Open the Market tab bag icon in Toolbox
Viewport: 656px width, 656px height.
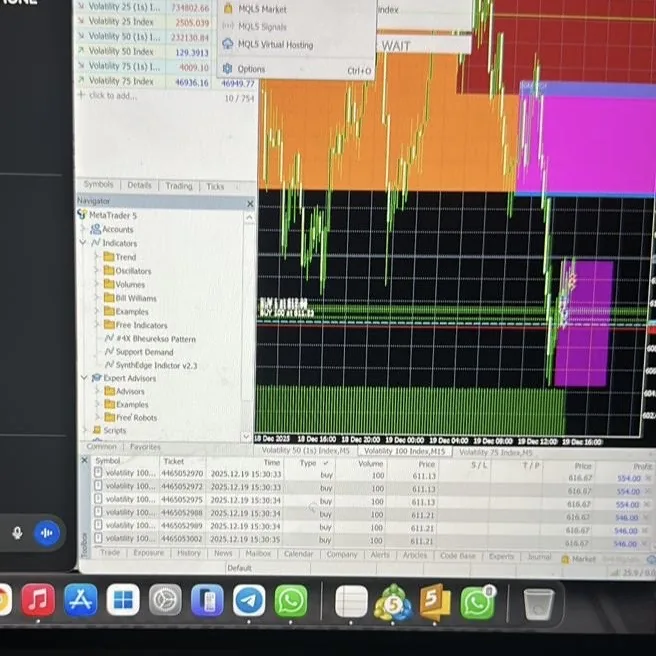(565, 559)
